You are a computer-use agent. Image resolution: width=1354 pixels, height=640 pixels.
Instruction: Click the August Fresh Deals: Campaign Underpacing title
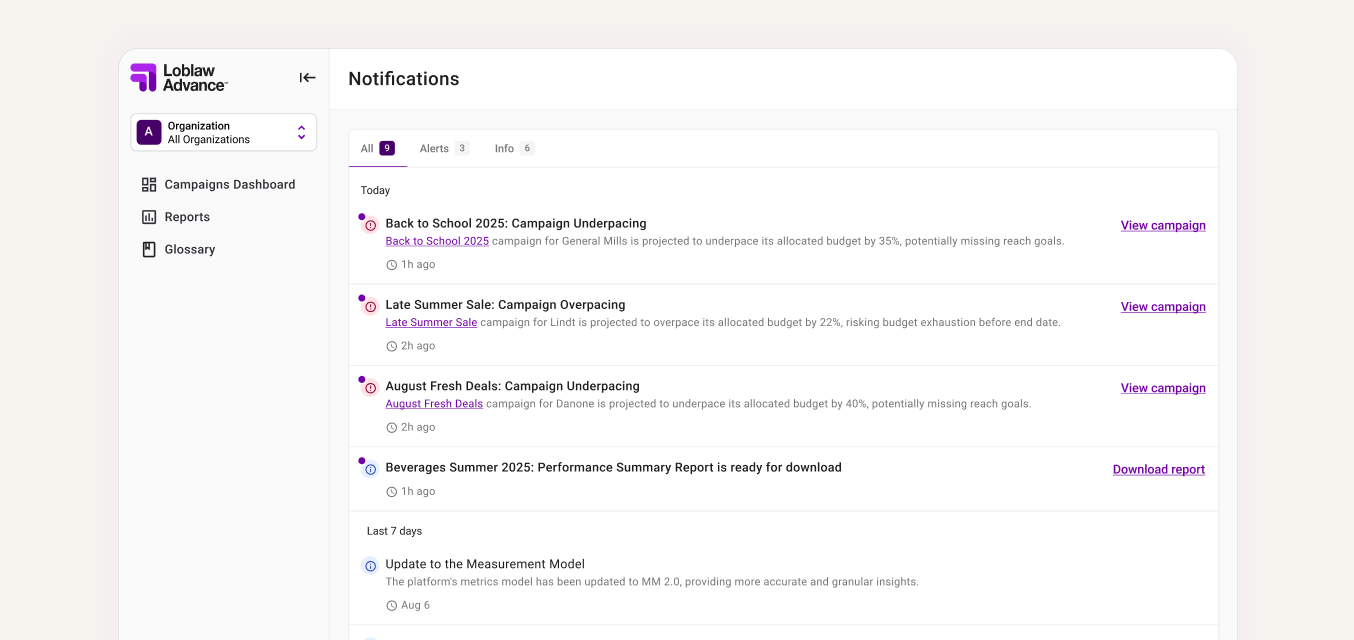(512, 386)
